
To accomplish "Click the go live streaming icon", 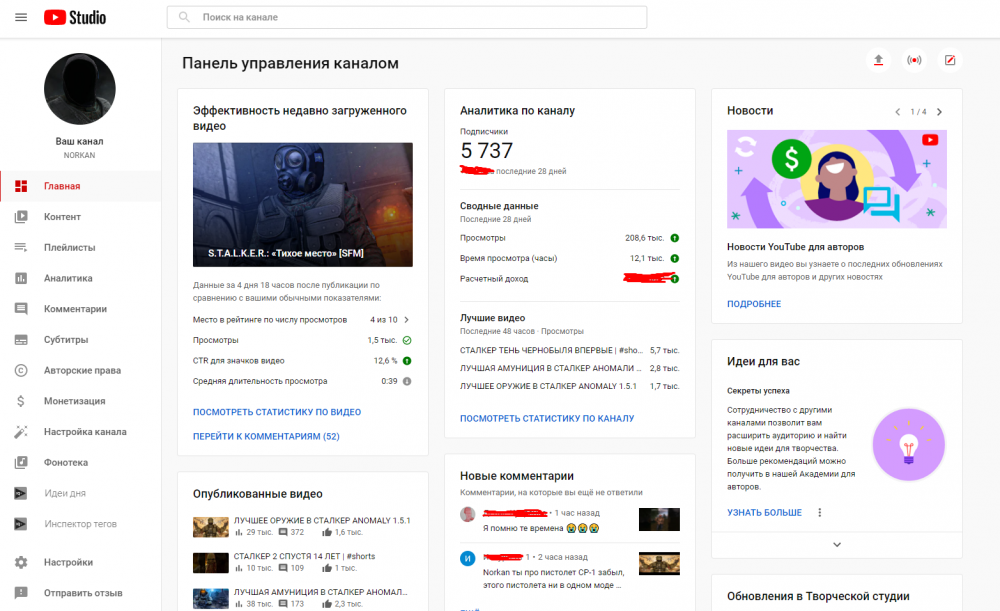I will pyautogui.click(x=914, y=60).
